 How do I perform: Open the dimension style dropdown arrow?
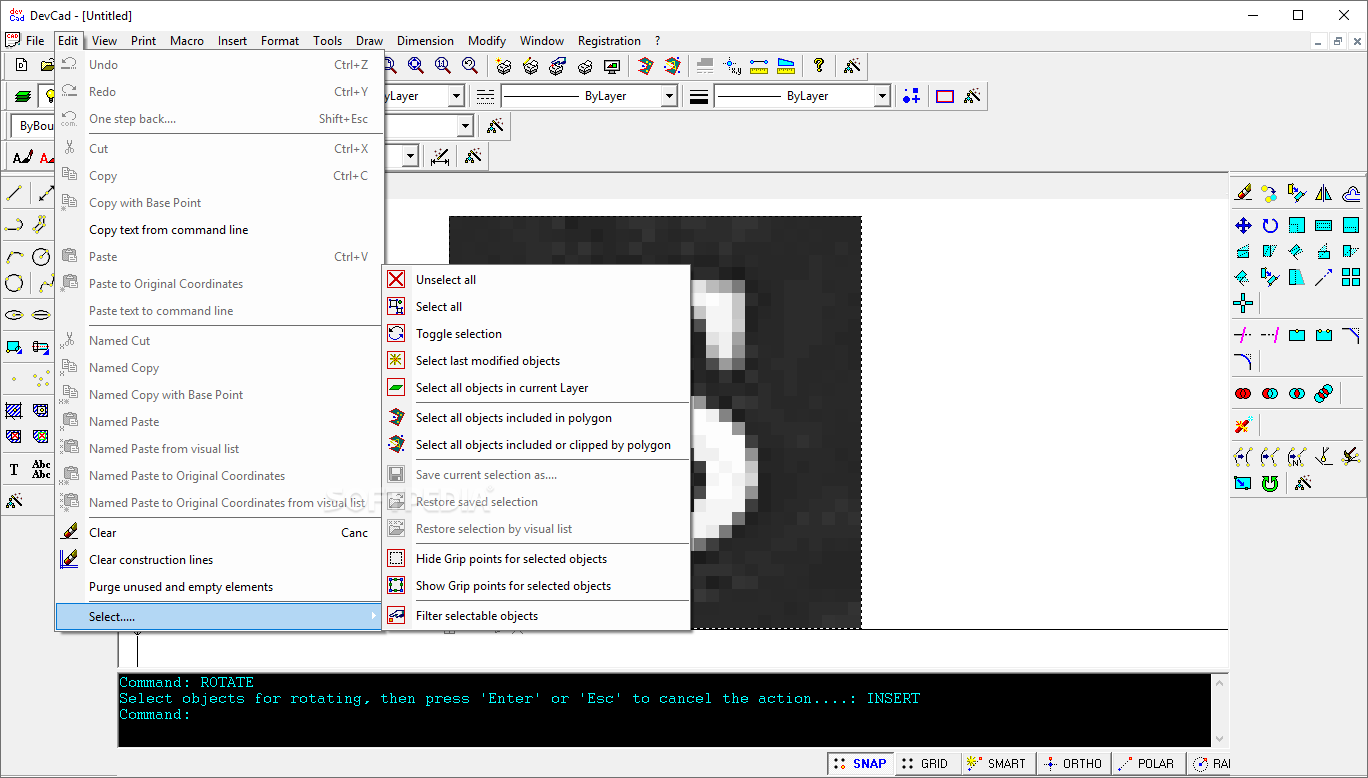click(x=410, y=156)
